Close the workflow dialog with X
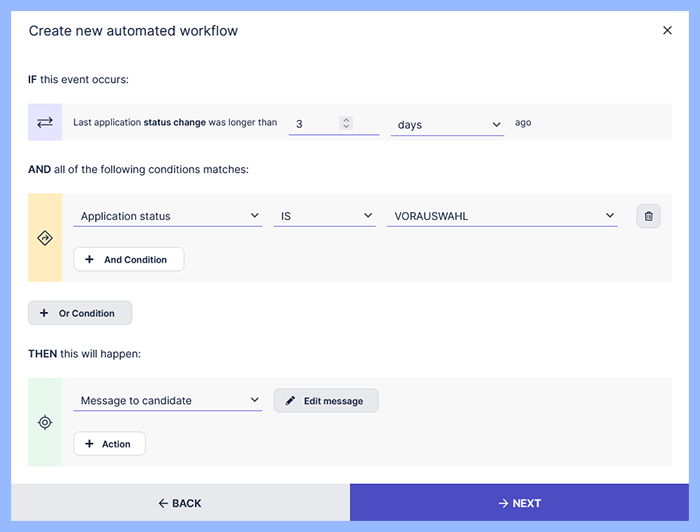This screenshot has width=700, height=532. pos(667,31)
